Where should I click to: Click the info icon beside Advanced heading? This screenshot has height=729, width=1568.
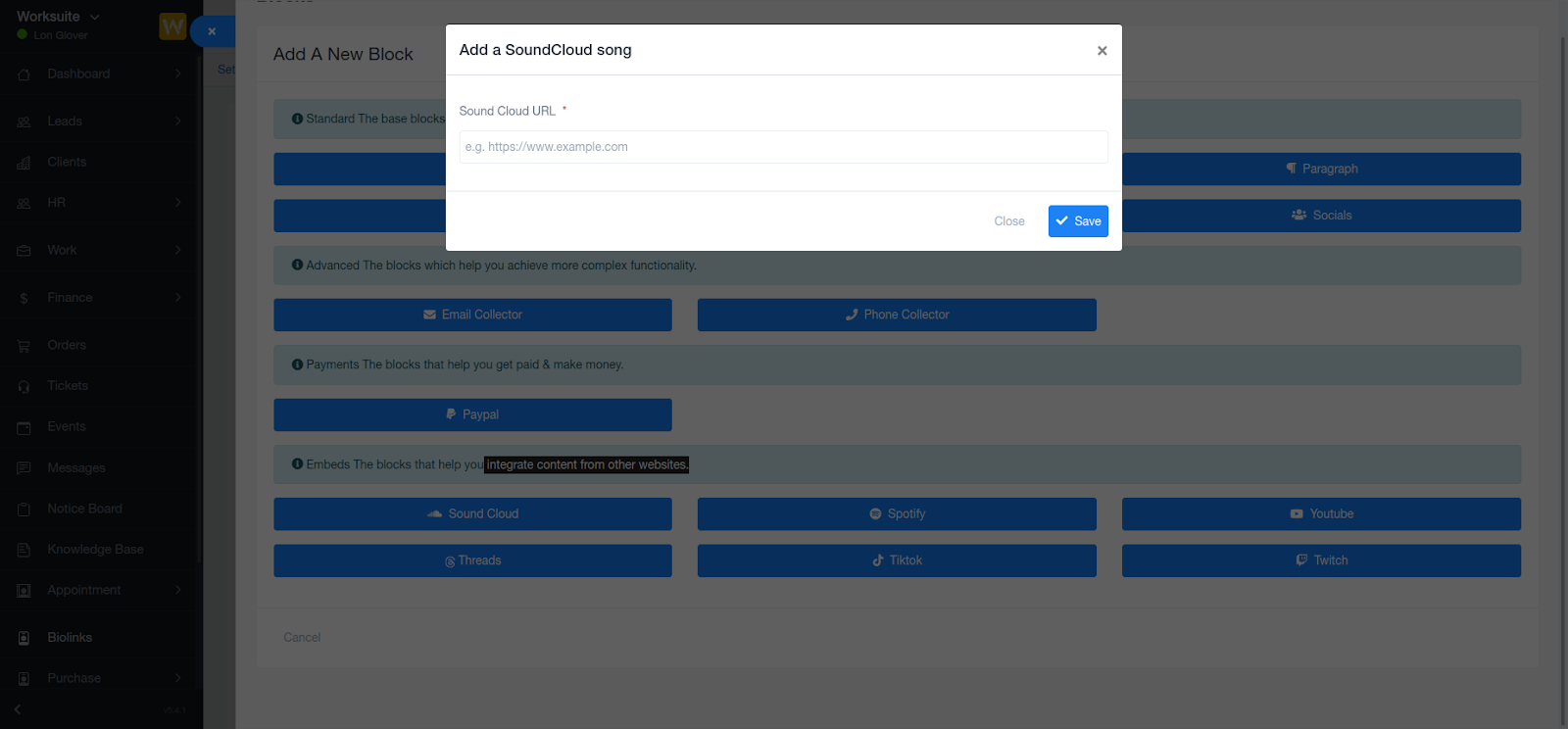(x=297, y=265)
